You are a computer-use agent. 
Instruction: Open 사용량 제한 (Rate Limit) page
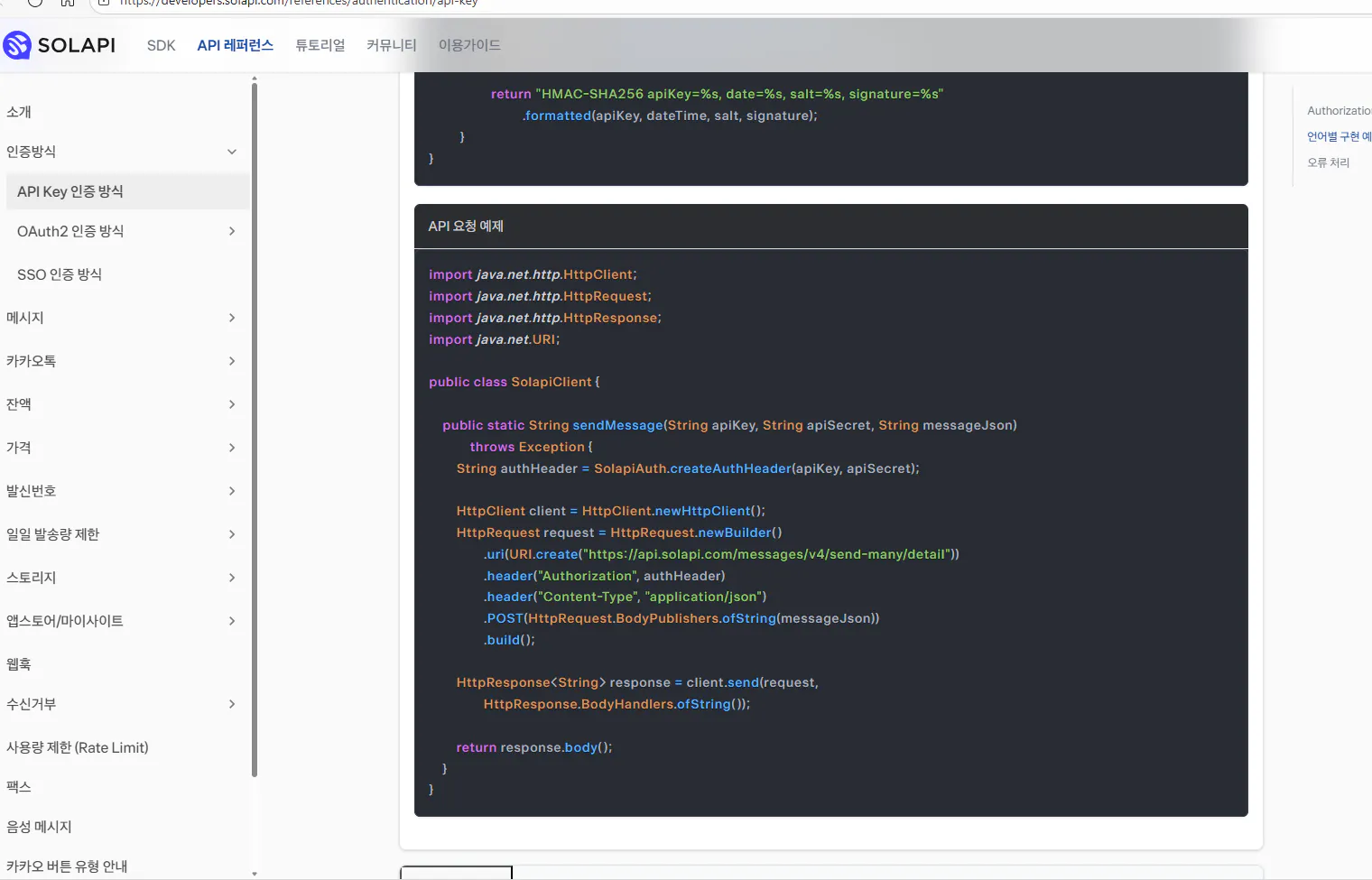coord(78,747)
